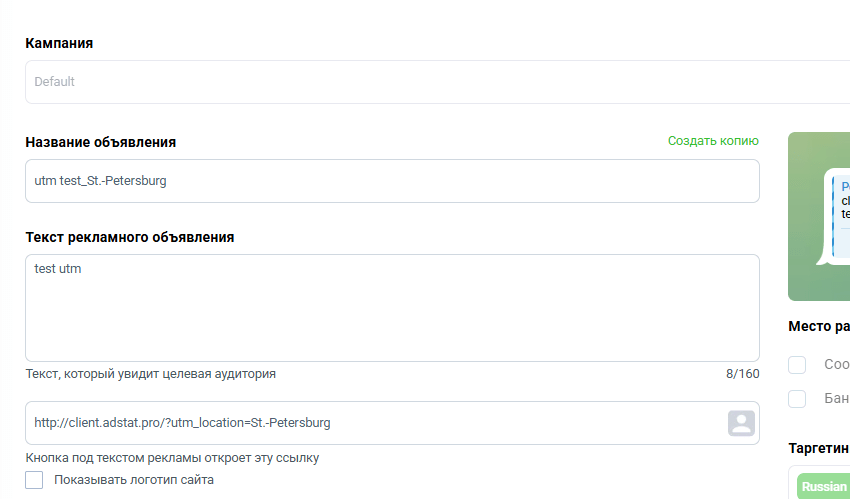This screenshot has height=499, width=850.
Task: Tick the checkbox beside the 'Соо' placement option
Action: 797,365
